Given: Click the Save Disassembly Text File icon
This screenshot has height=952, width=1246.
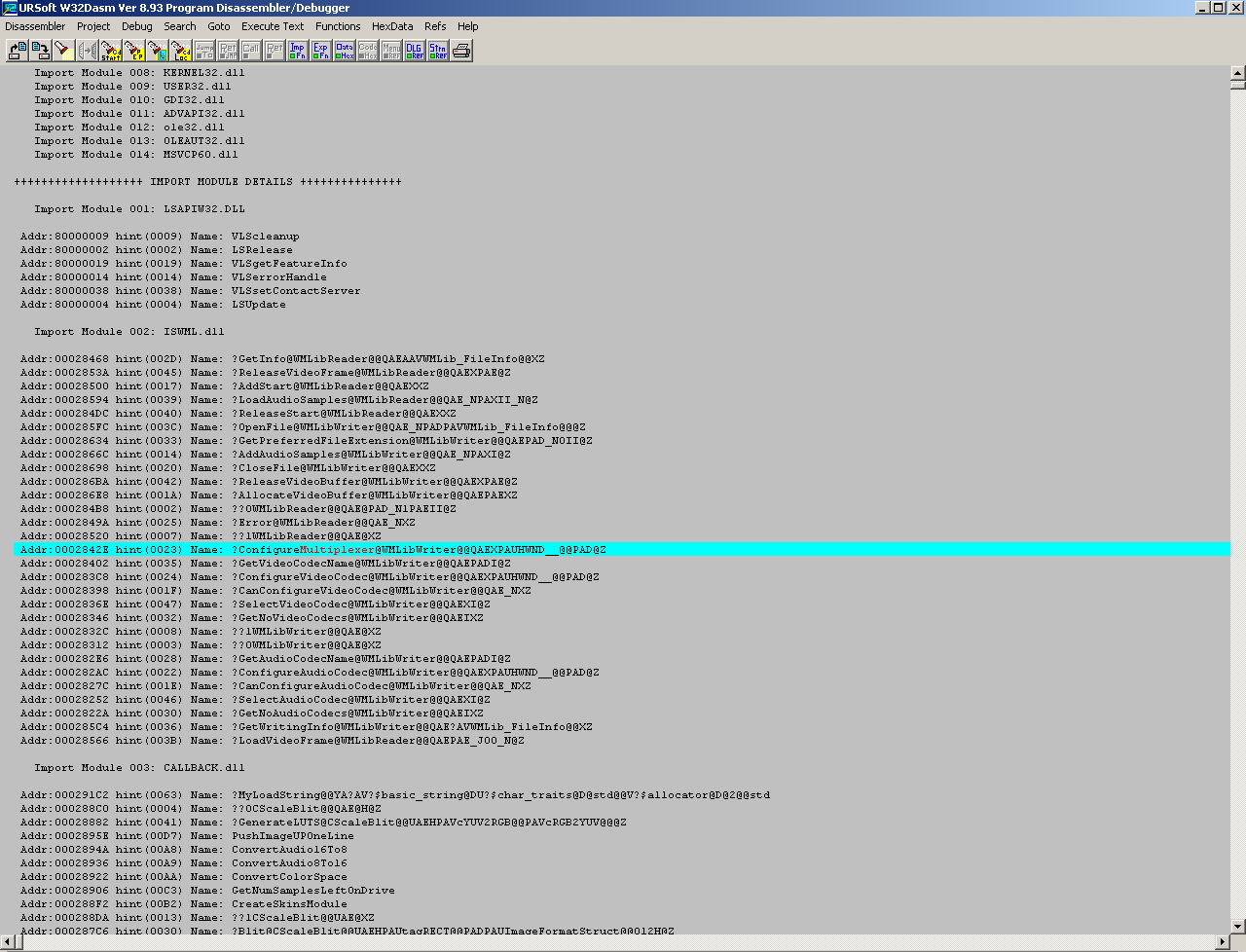Looking at the screenshot, I should point(41,50).
